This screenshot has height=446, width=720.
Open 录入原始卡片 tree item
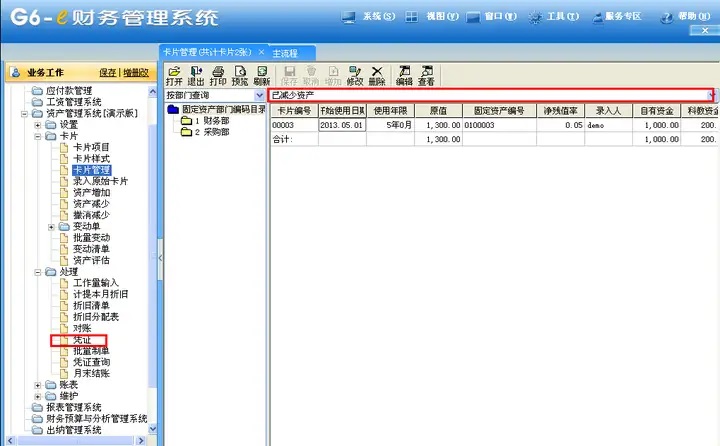(101, 181)
